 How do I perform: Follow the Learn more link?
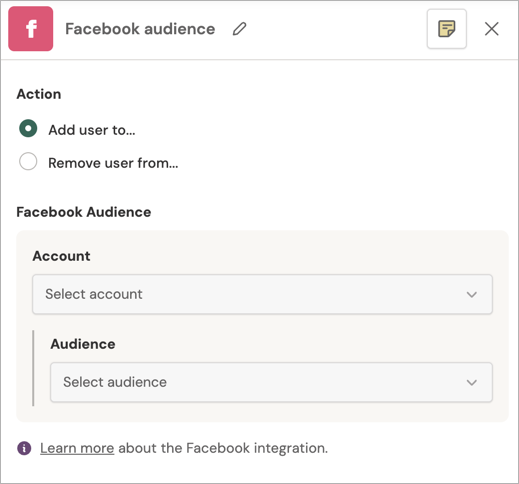[77, 448]
